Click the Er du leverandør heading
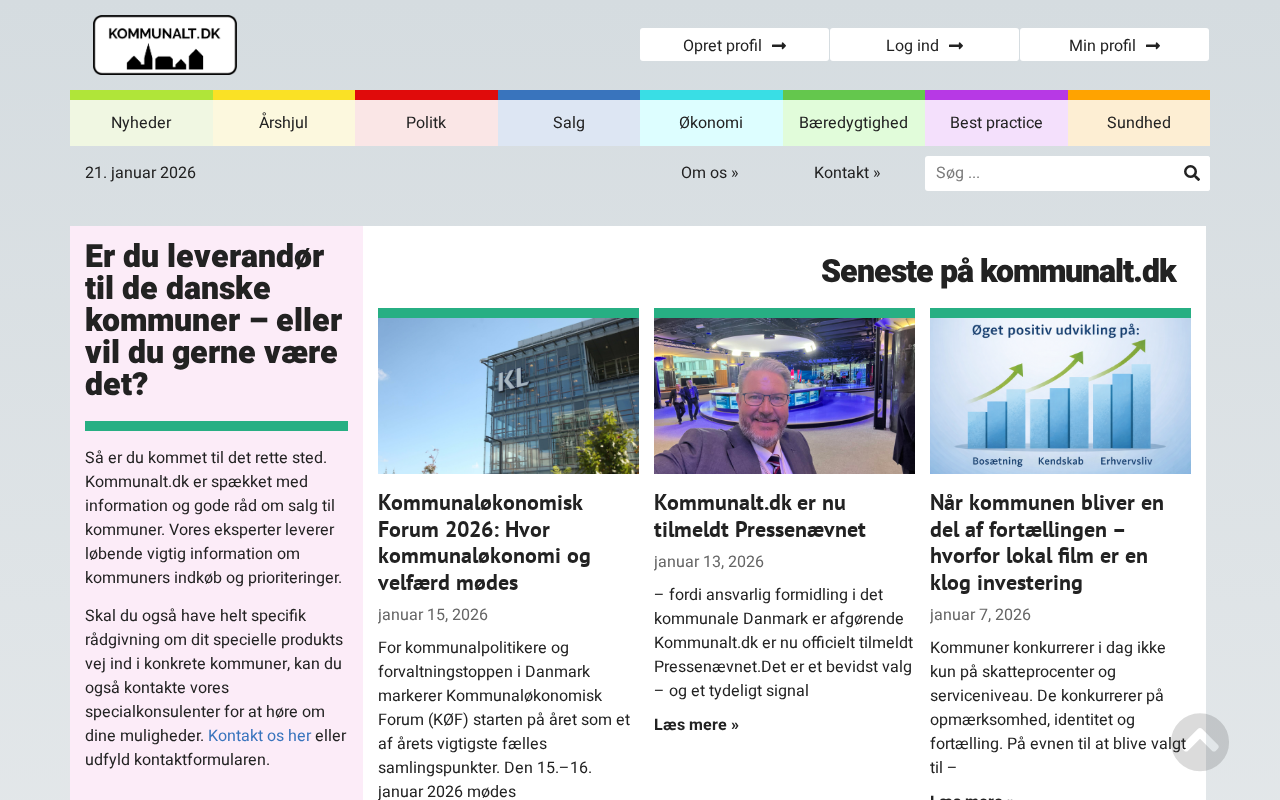1280x800 pixels. click(214, 320)
